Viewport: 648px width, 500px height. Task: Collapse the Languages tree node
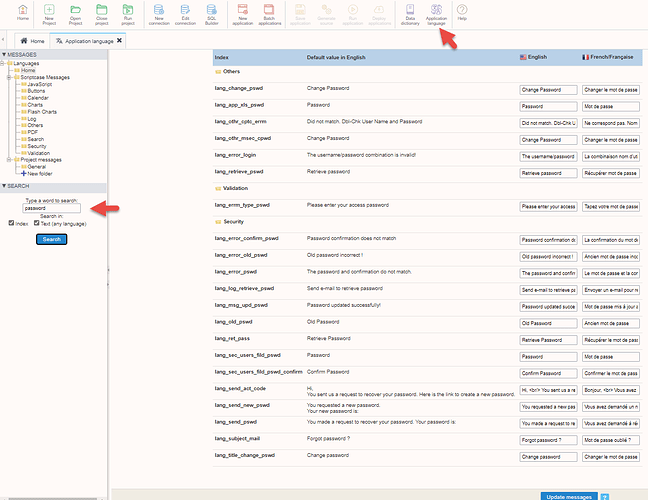(2, 63)
